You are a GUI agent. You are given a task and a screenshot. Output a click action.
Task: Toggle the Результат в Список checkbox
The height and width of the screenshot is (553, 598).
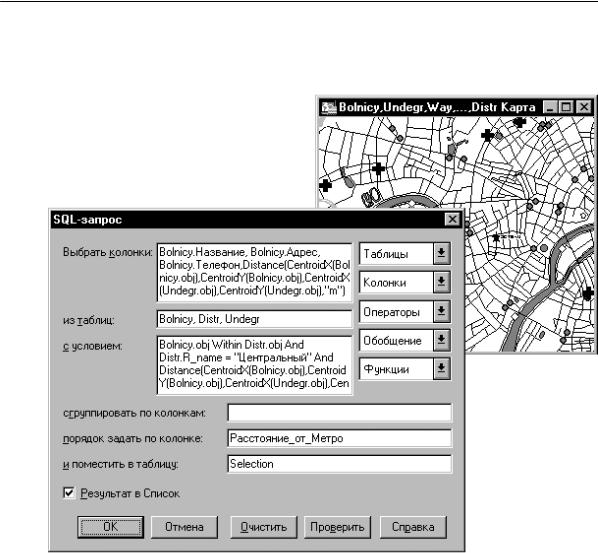coord(69,493)
